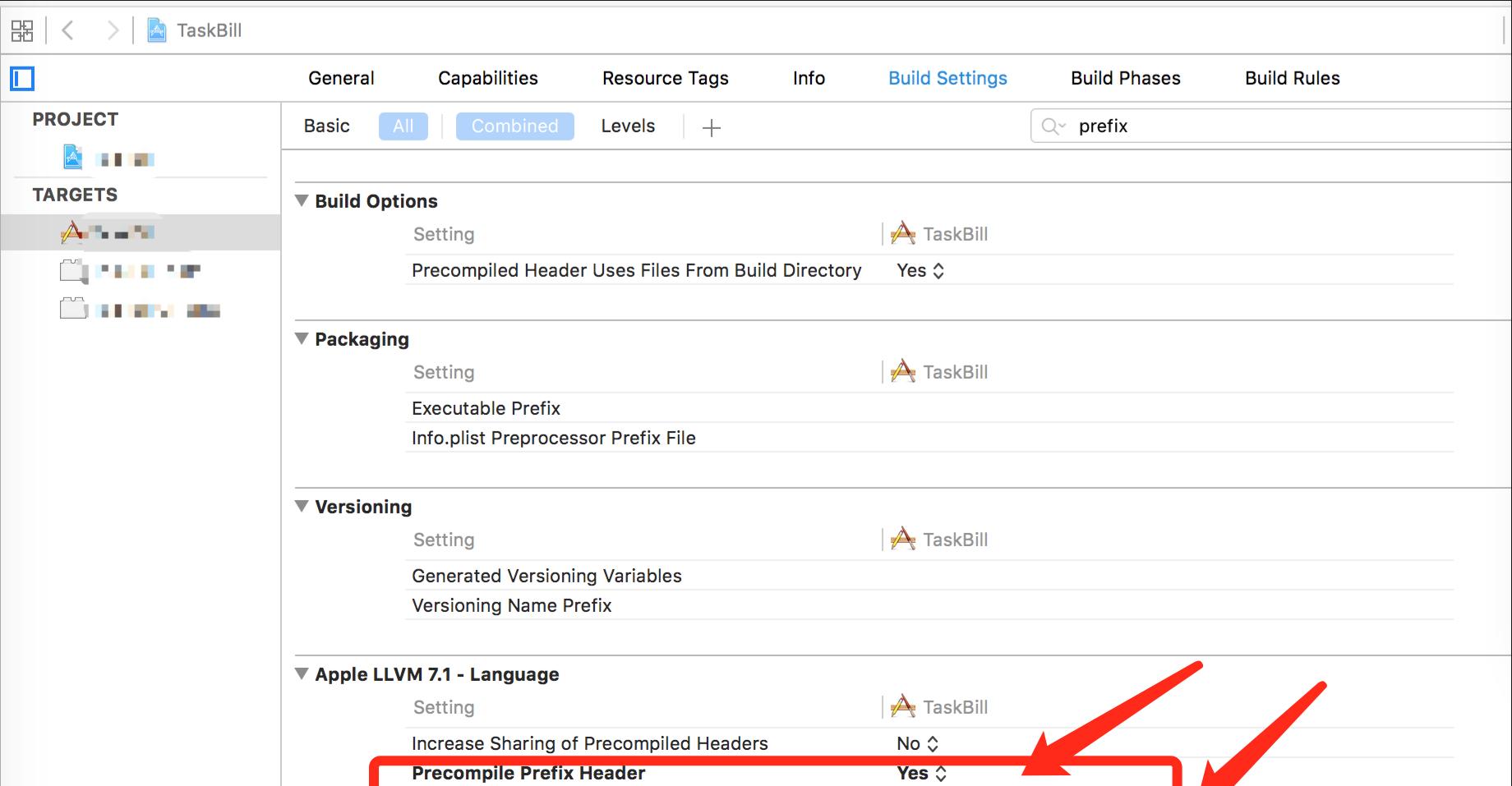The width and height of the screenshot is (1512, 786).
Task: Click TaskBill column header in Versioning
Action: click(x=939, y=540)
